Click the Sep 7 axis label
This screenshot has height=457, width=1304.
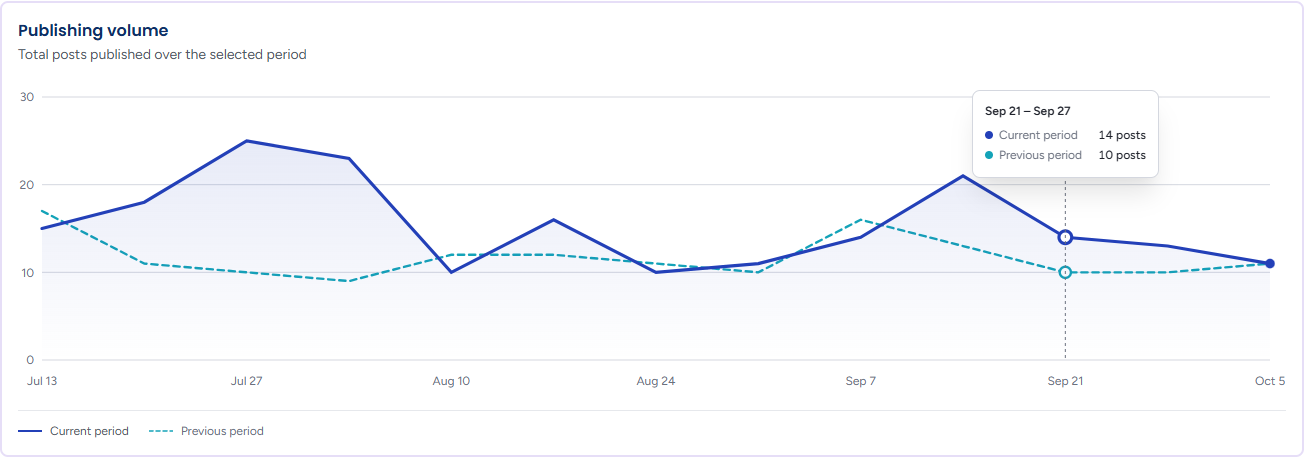[x=860, y=381]
